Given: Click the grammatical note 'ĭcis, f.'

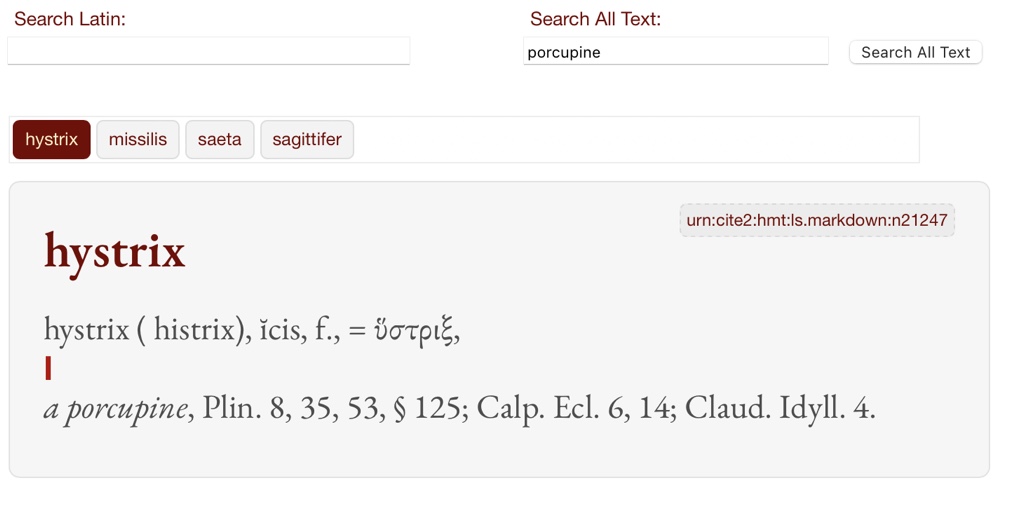Looking at the screenshot, I should click(x=297, y=329).
